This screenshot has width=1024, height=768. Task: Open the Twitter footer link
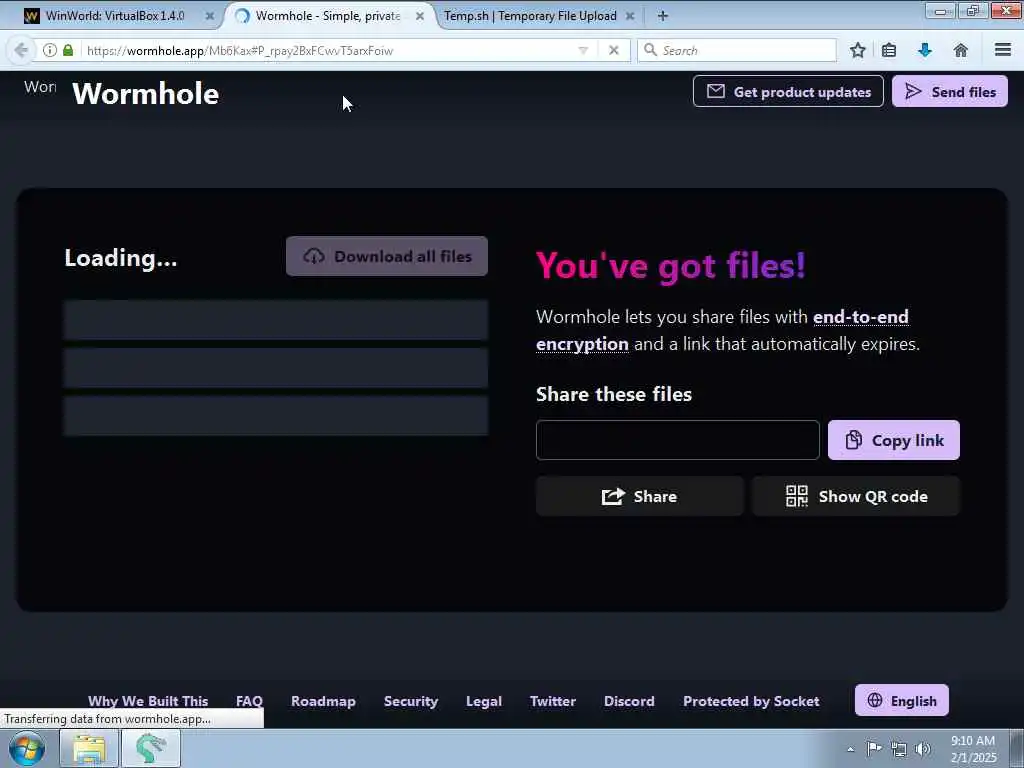[552, 701]
